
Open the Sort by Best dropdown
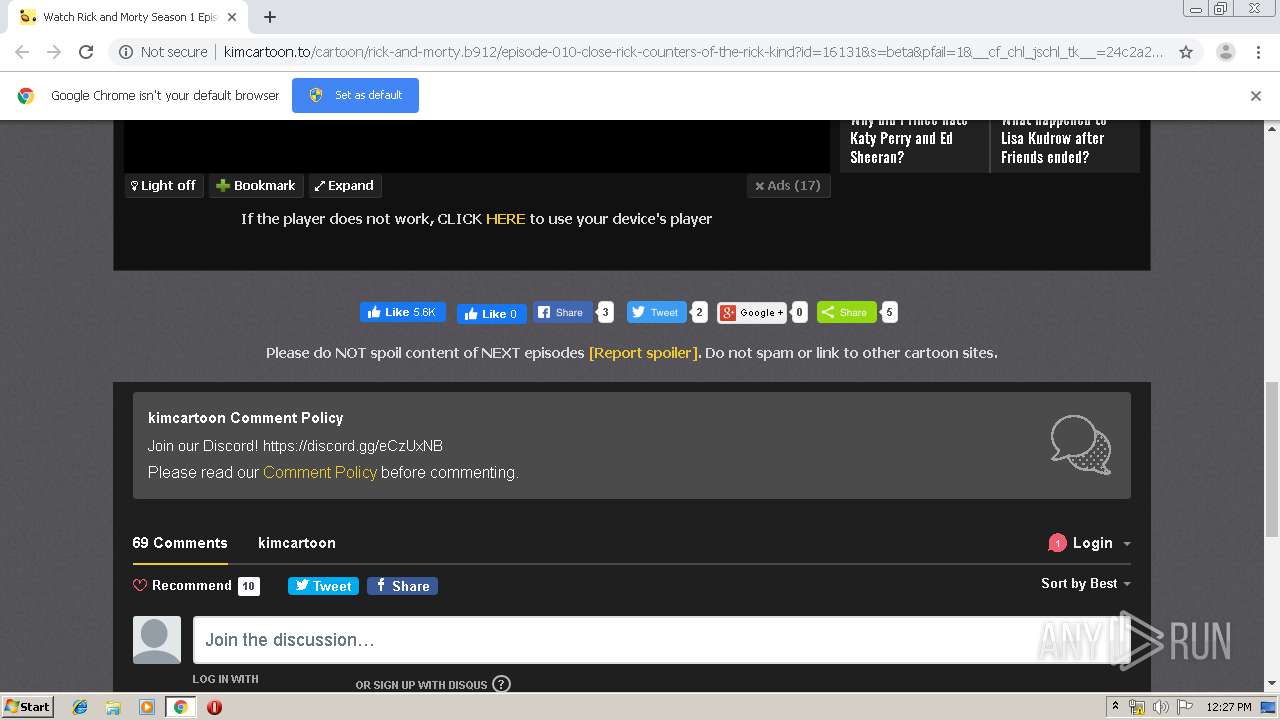1086,583
